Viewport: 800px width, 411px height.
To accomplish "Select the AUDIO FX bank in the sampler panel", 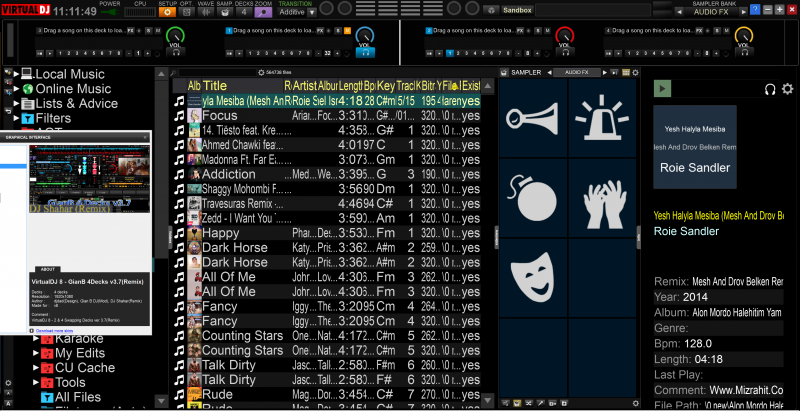I will pyautogui.click(x=576, y=72).
